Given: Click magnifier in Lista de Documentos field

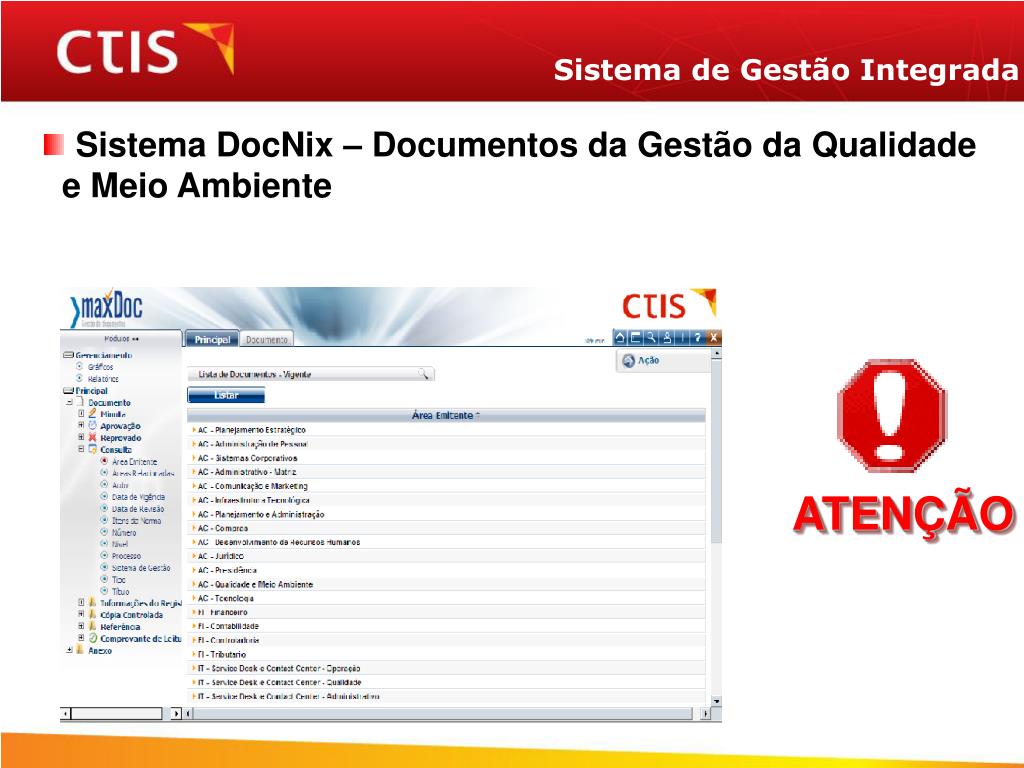Looking at the screenshot, I should [x=424, y=374].
